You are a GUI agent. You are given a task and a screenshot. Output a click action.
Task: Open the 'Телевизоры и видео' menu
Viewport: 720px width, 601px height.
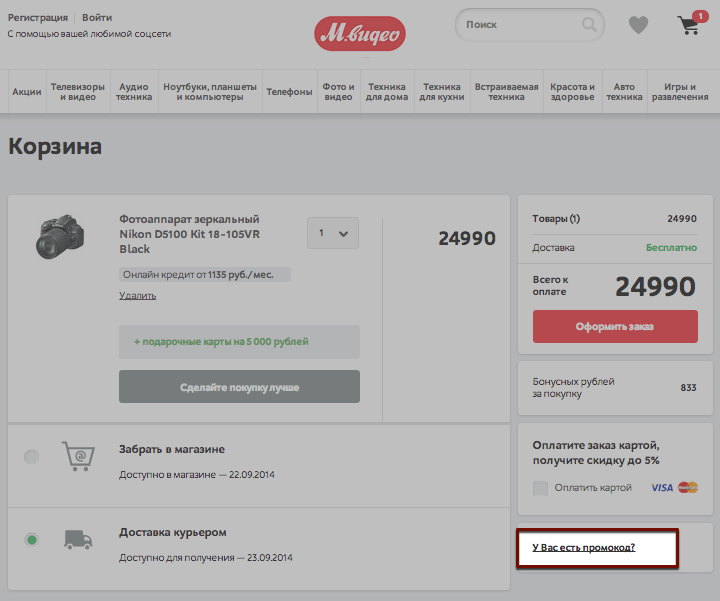point(78,92)
